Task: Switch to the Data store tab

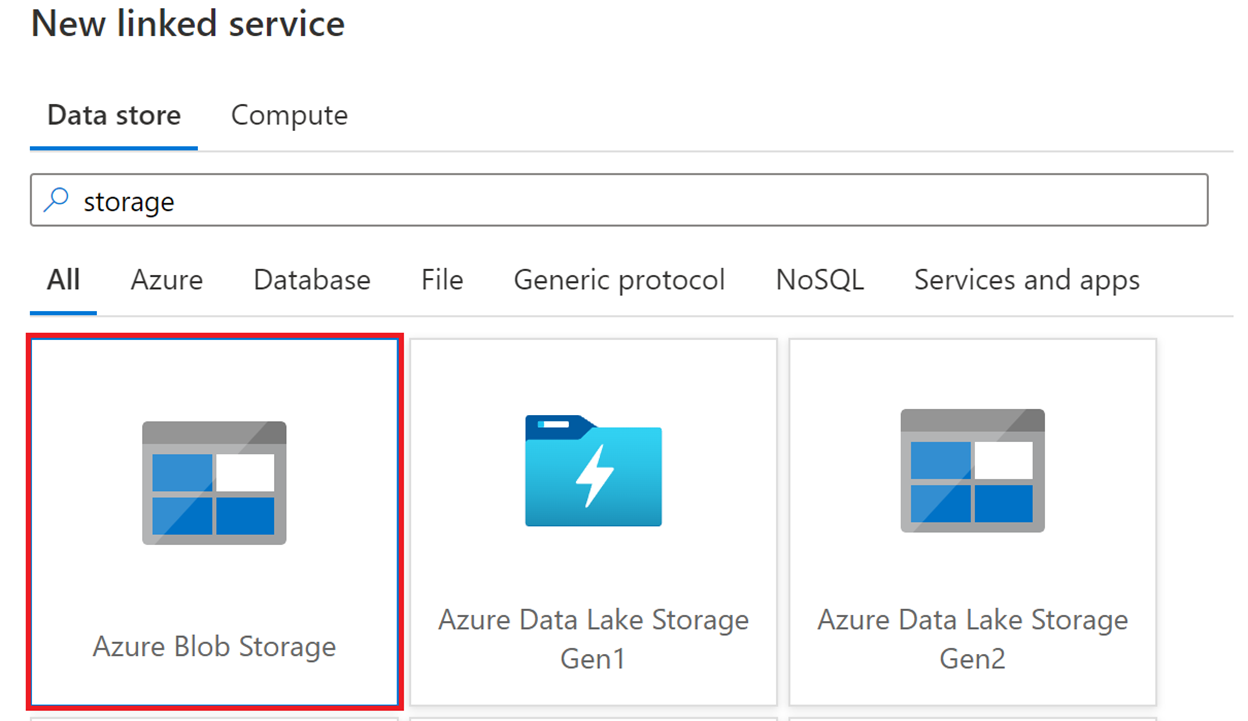Action: (x=114, y=115)
